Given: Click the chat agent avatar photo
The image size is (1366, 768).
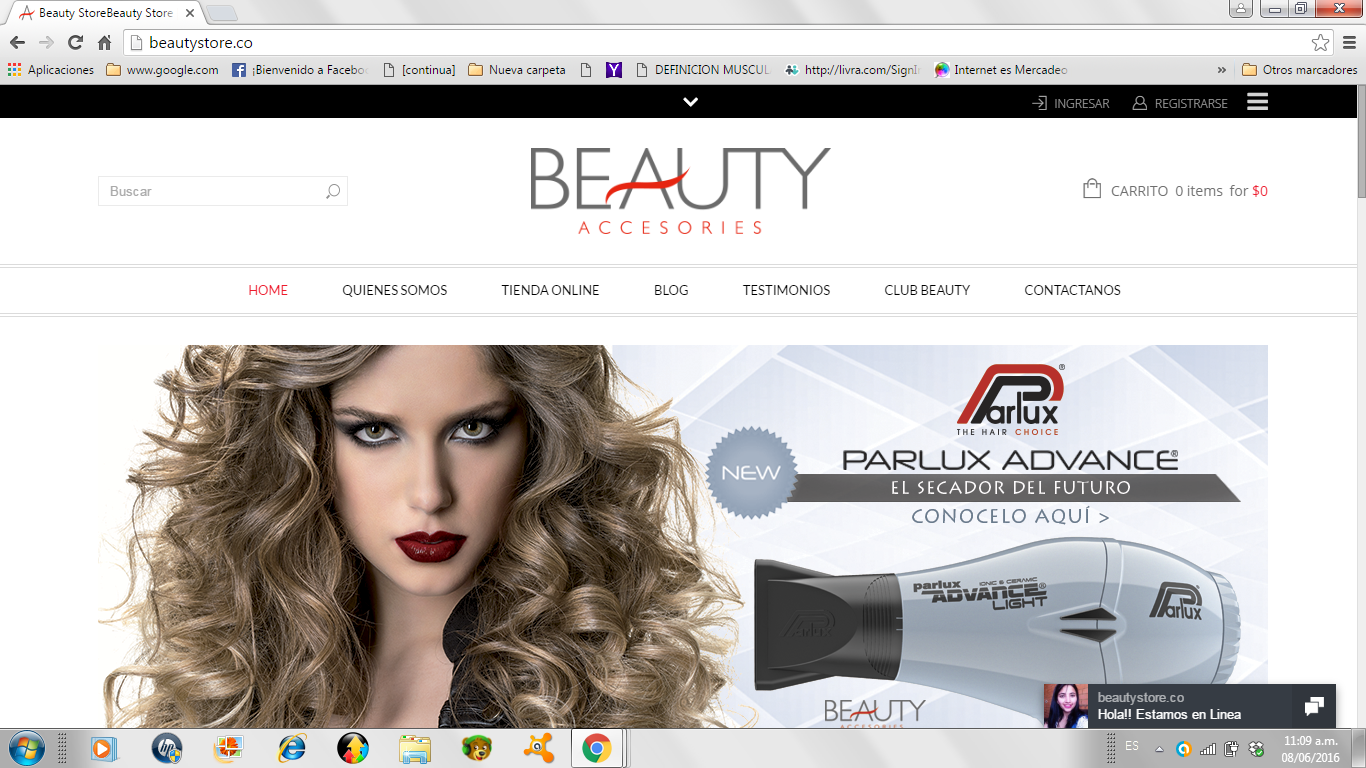Looking at the screenshot, I should pos(1066,706).
